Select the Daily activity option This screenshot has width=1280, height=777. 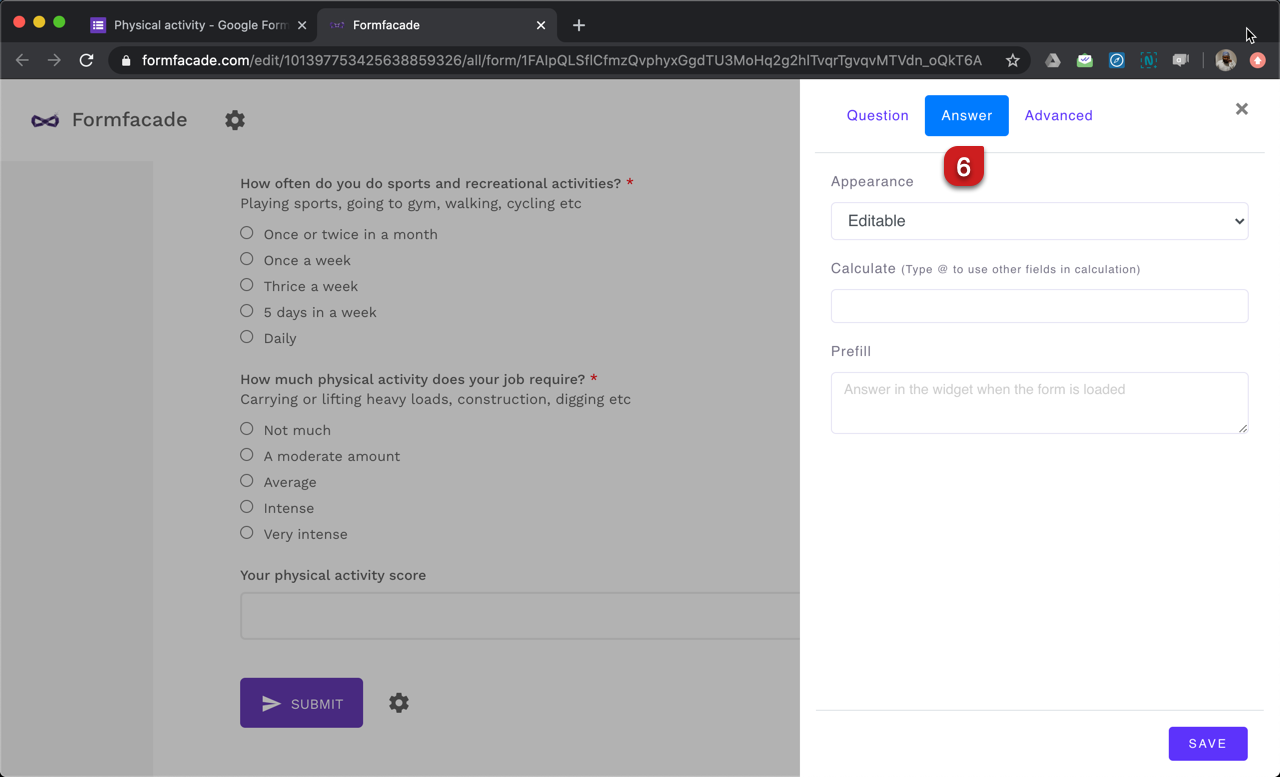[x=246, y=337]
